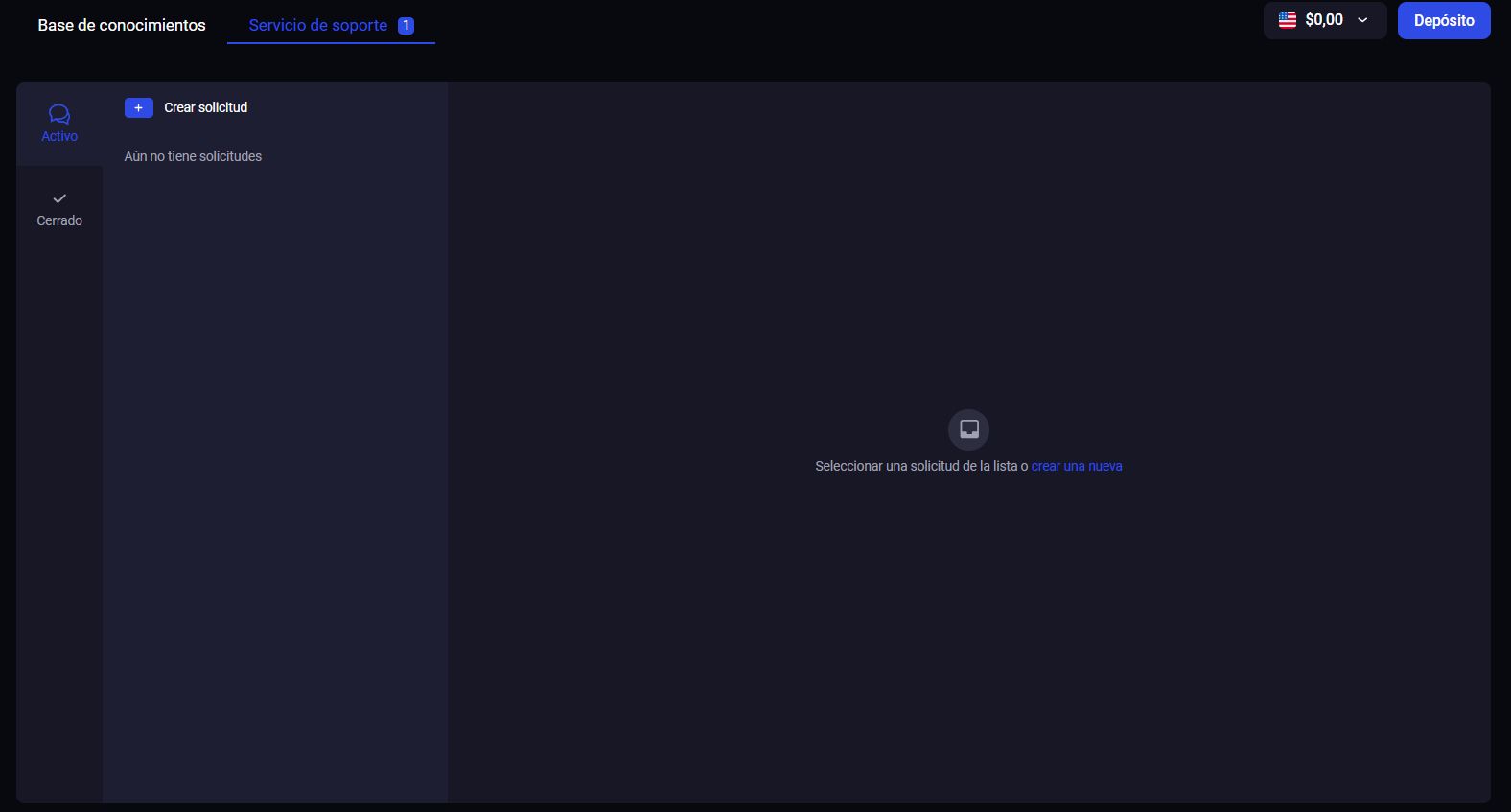Click the blue plus icon button

click(139, 108)
